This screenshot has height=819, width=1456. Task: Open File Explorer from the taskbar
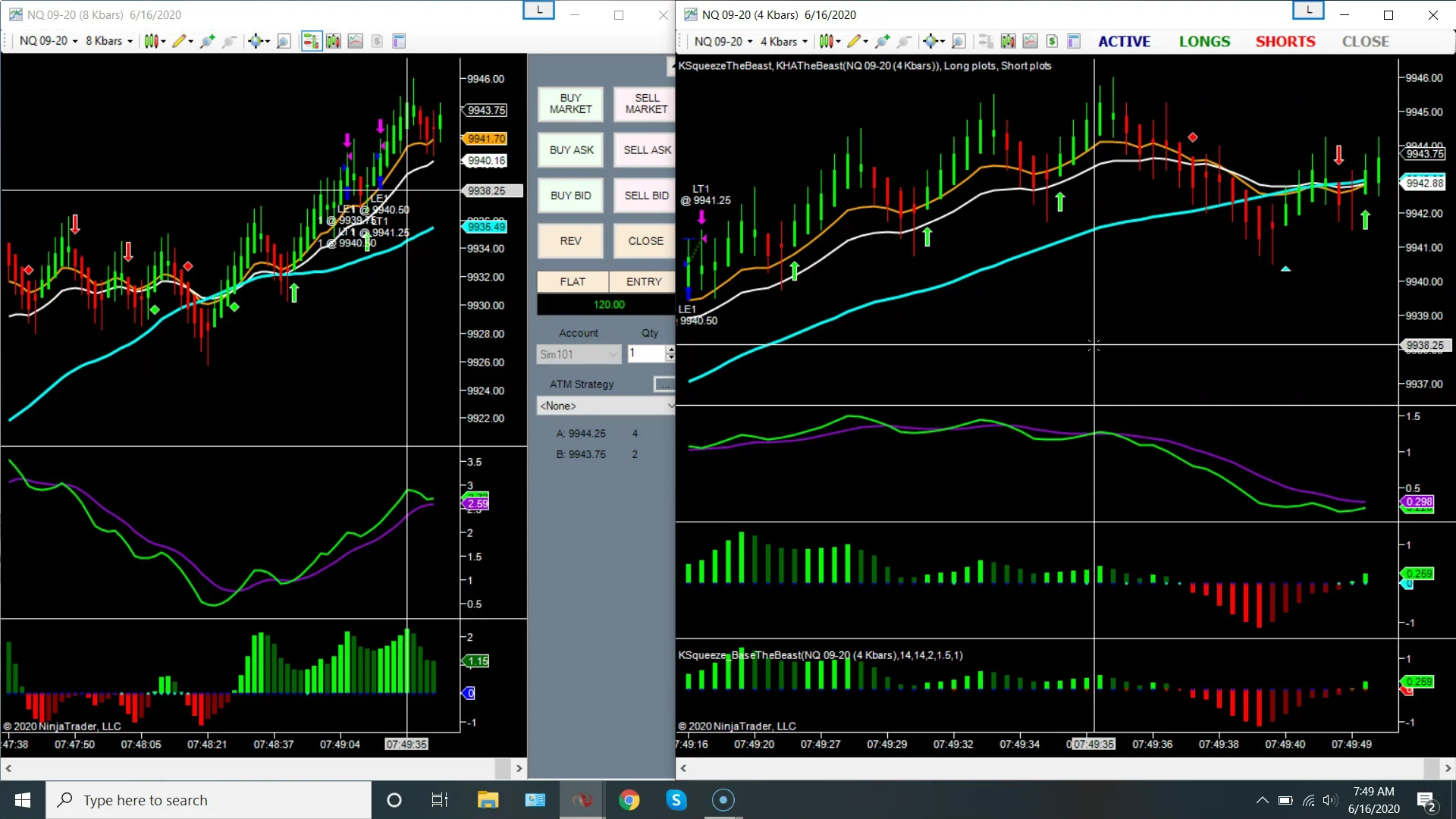488,800
